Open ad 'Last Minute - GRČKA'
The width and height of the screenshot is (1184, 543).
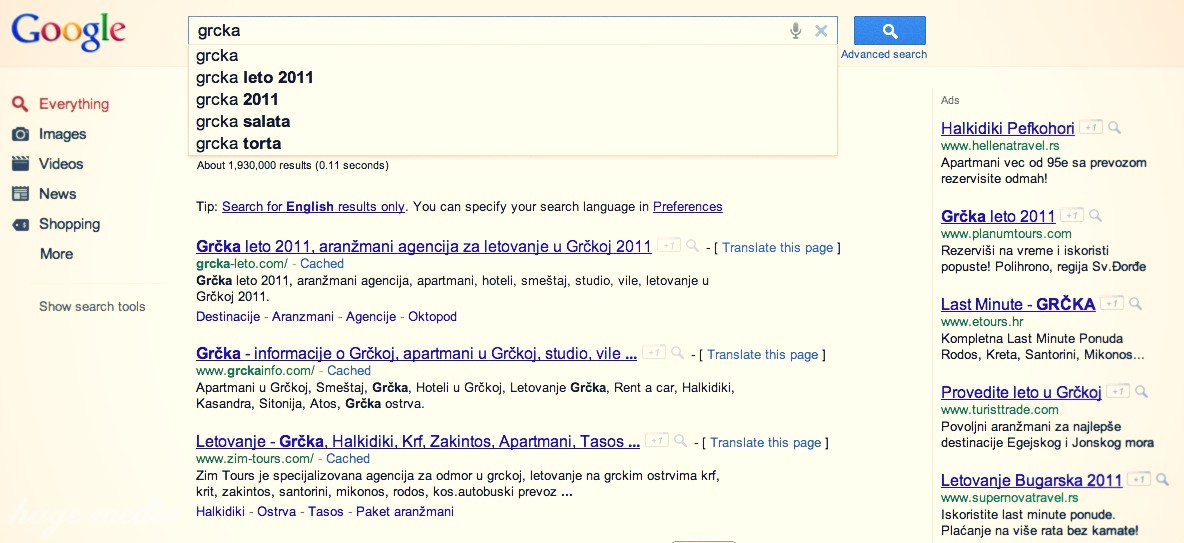[1018, 304]
